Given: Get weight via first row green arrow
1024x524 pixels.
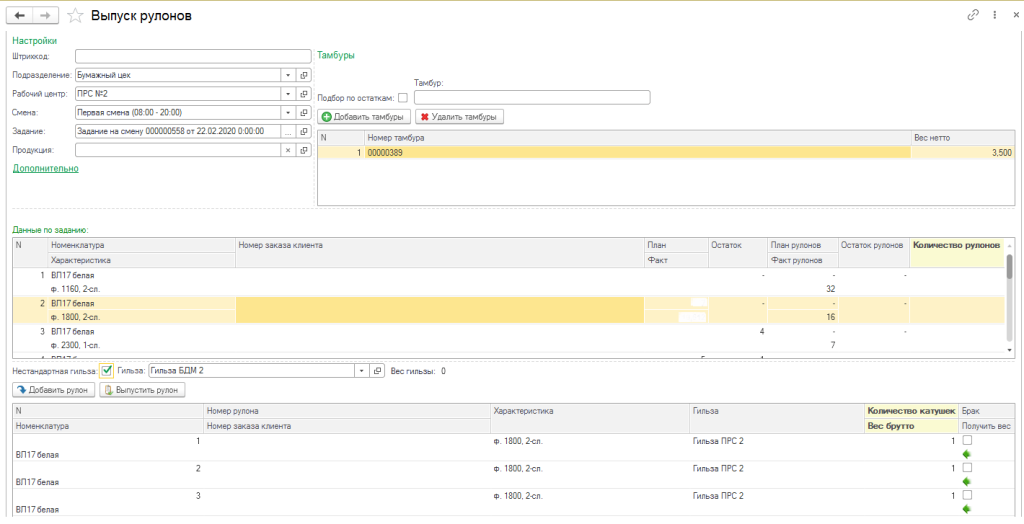Looking at the screenshot, I should 967,454.
